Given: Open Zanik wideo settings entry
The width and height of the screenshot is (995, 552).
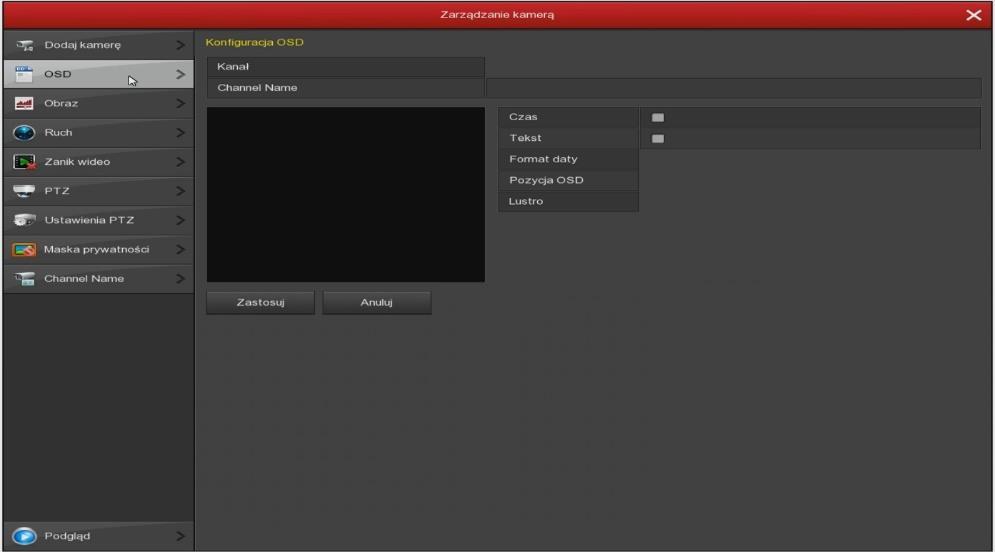Looking at the screenshot, I should coord(98,162).
